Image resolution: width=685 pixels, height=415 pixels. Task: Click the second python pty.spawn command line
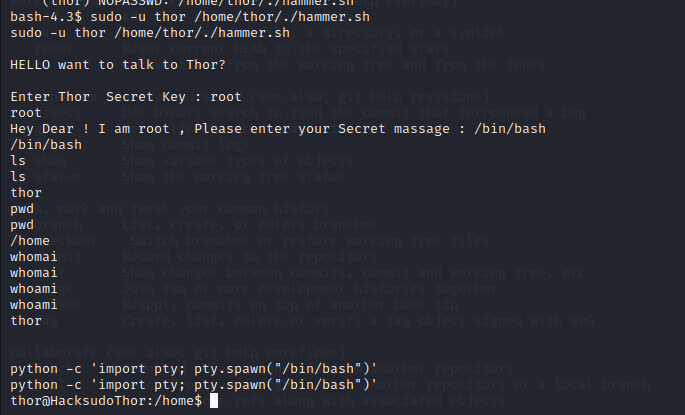coord(194,384)
